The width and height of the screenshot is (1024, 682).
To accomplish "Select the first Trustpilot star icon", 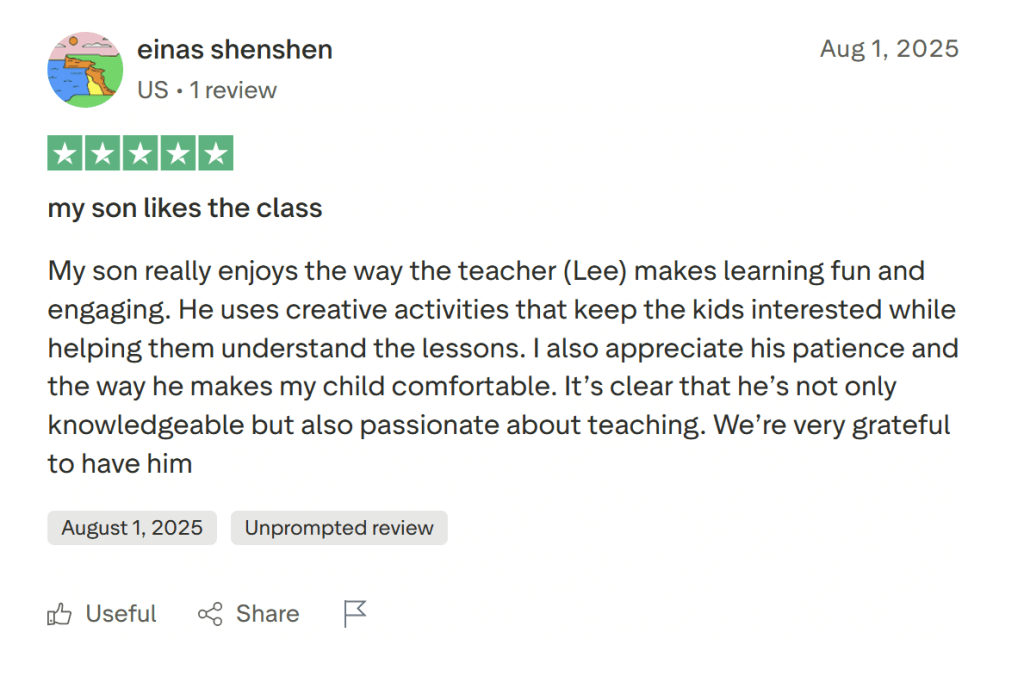I will tap(64, 152).
